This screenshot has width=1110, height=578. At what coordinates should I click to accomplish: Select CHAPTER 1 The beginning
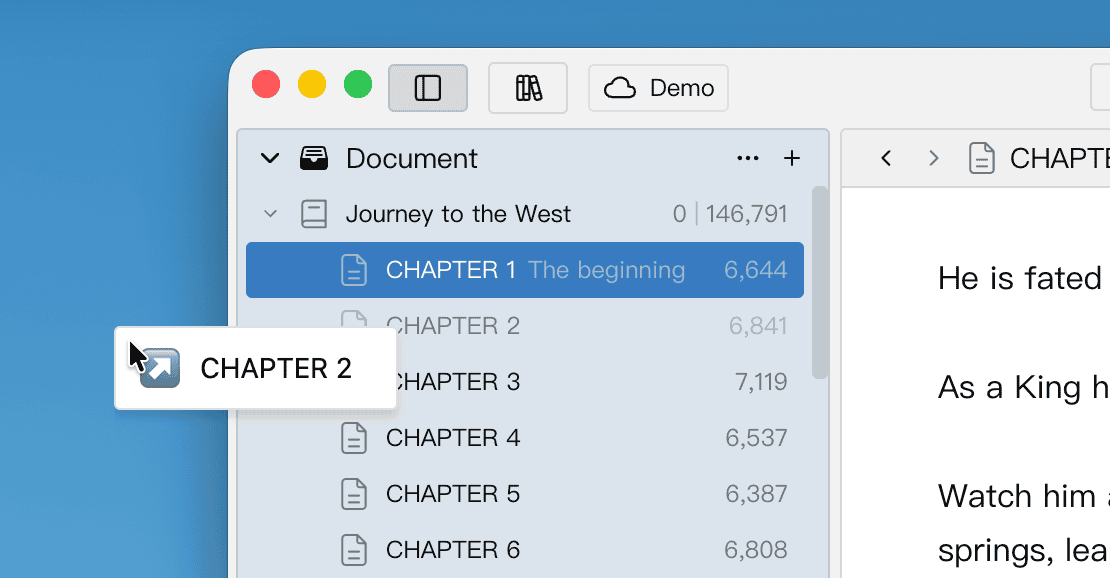535,270
